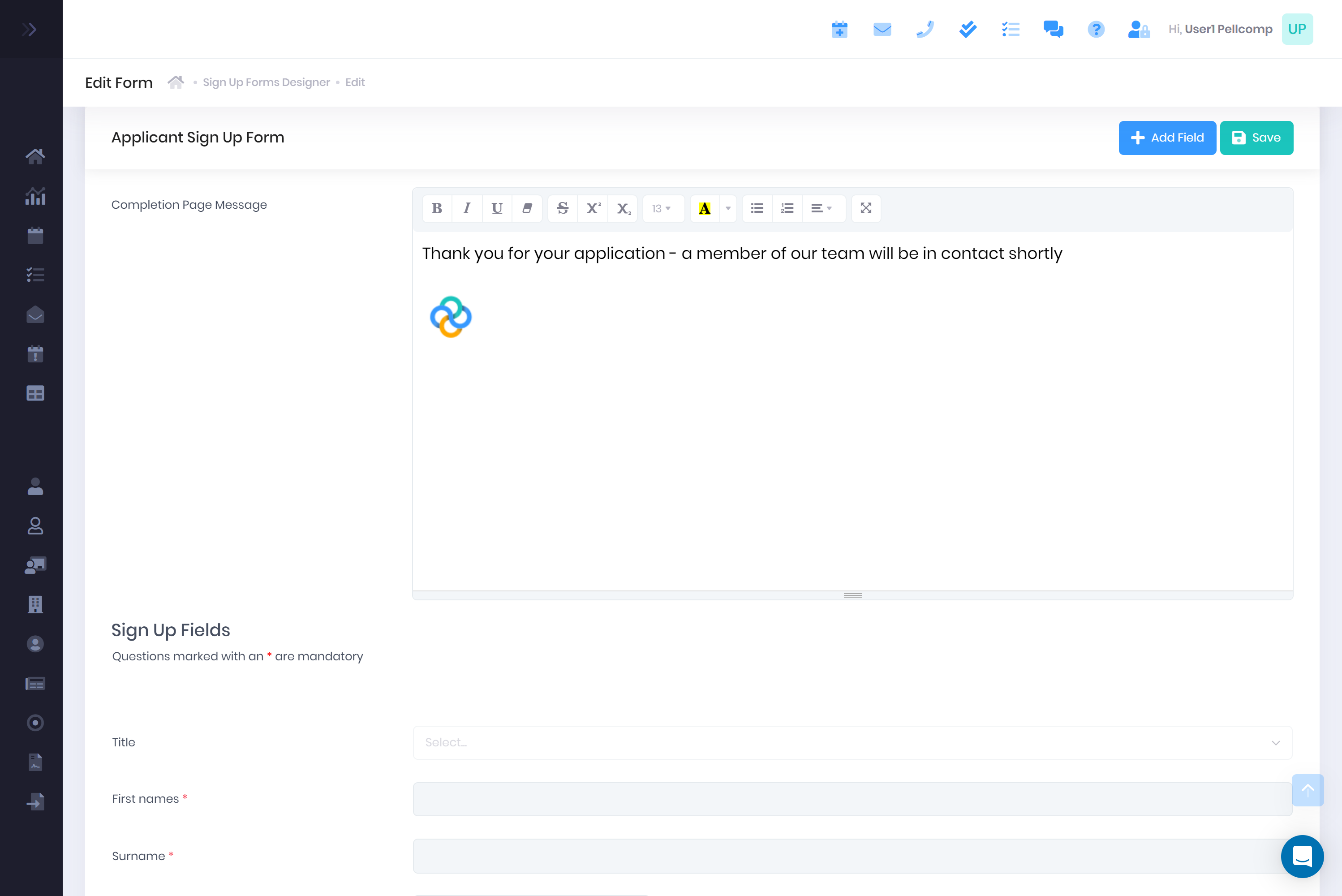Screen dimensions: 1342x896
Task: Open the sidebar solid person icon
Action: [35, 486]
